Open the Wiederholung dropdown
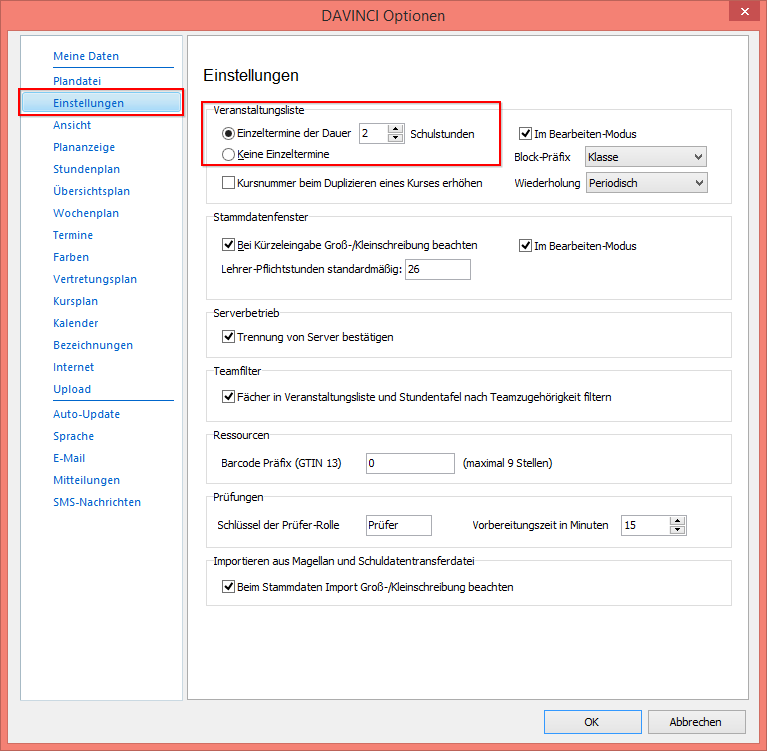Viewport: 767px width, 751px height. 646,183
